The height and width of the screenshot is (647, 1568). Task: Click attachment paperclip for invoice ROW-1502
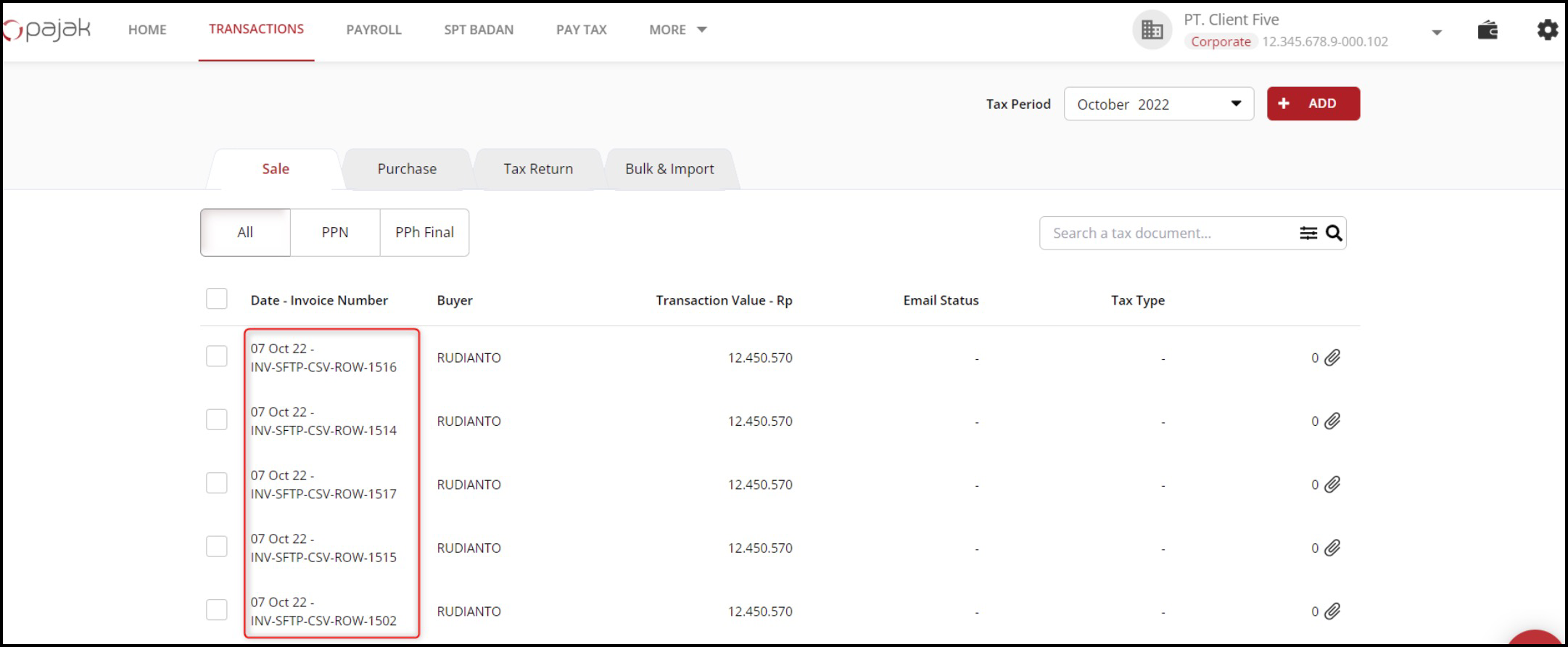[x=1332, y=611]
